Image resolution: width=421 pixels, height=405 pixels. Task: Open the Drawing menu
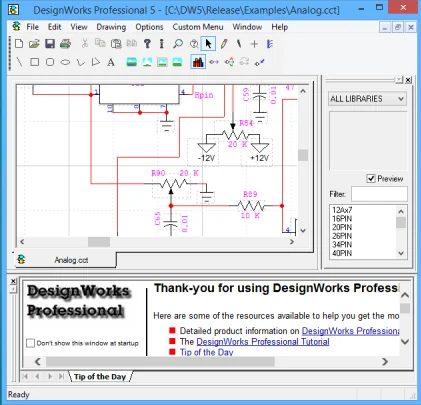(111, 27)
